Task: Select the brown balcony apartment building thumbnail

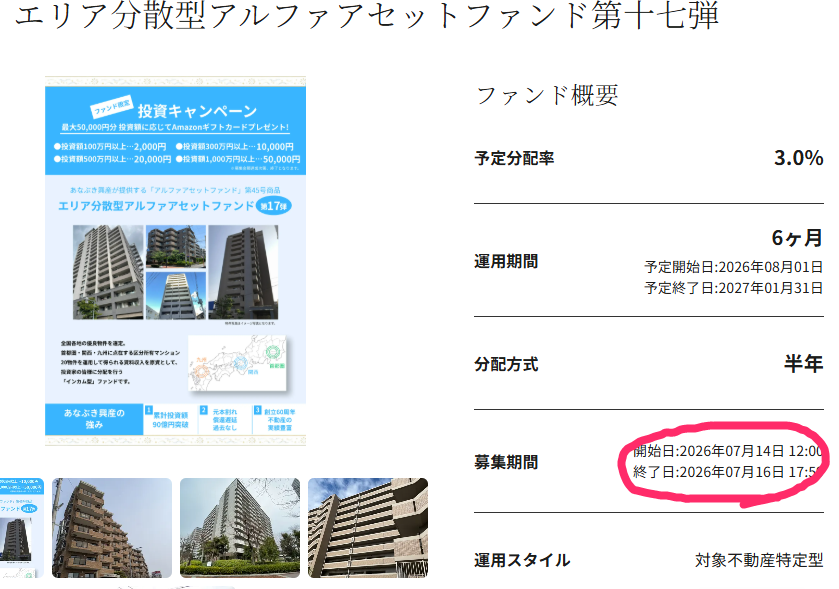Action: (112, 528)
